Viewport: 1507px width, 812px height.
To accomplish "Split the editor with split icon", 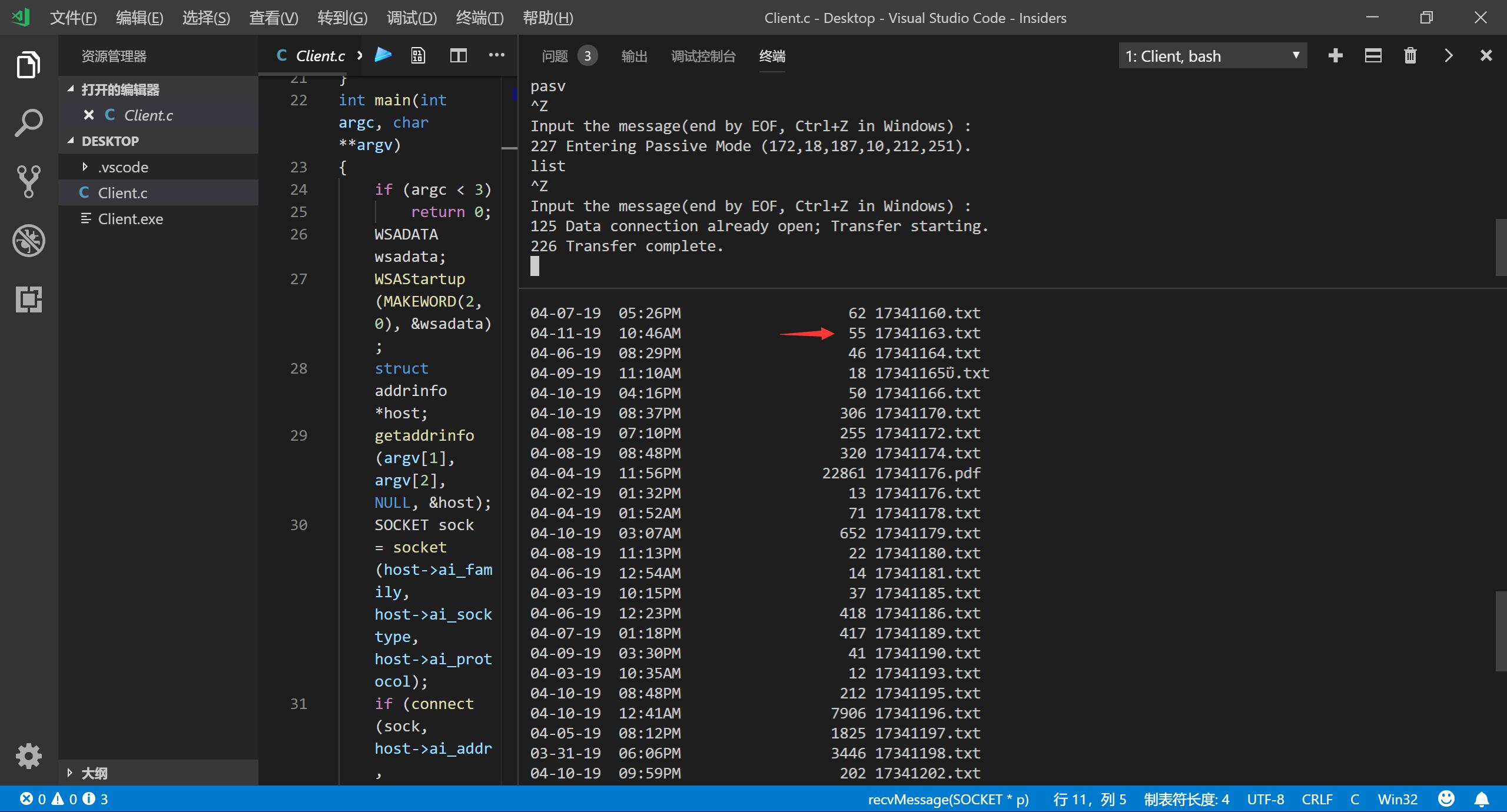I will (x=458, y=55).
